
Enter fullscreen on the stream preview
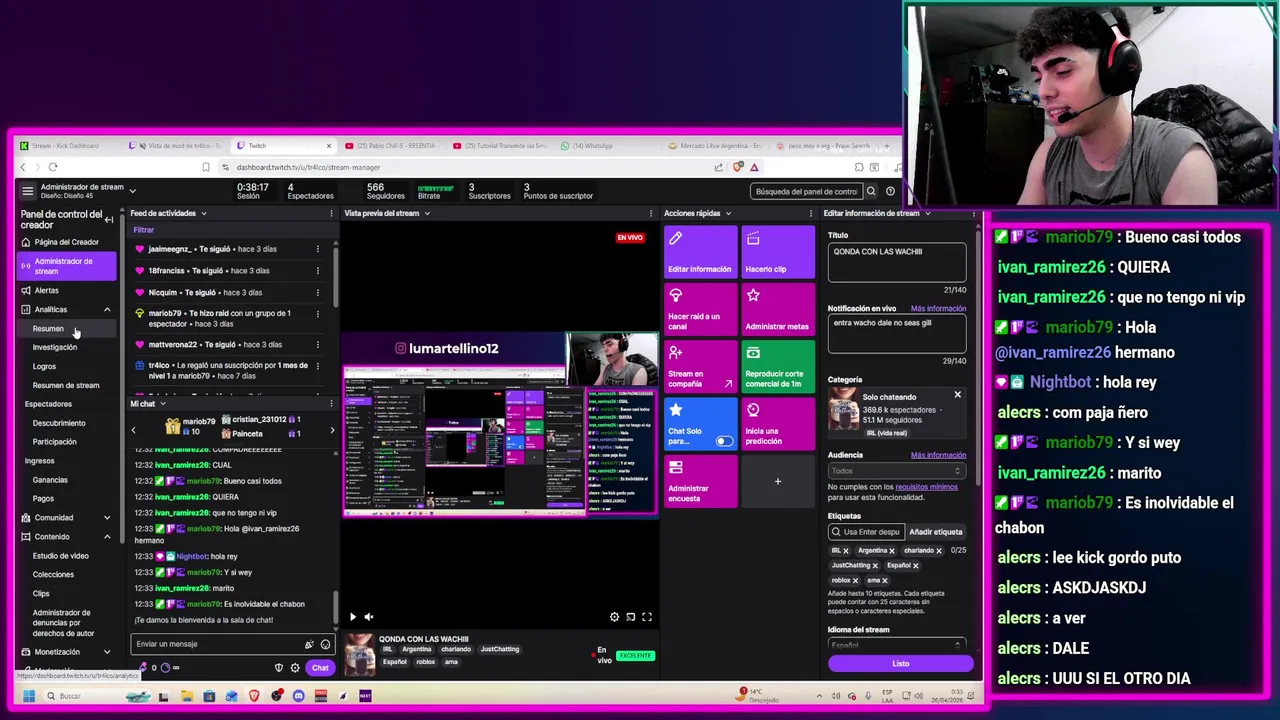(x=647, y=617)
